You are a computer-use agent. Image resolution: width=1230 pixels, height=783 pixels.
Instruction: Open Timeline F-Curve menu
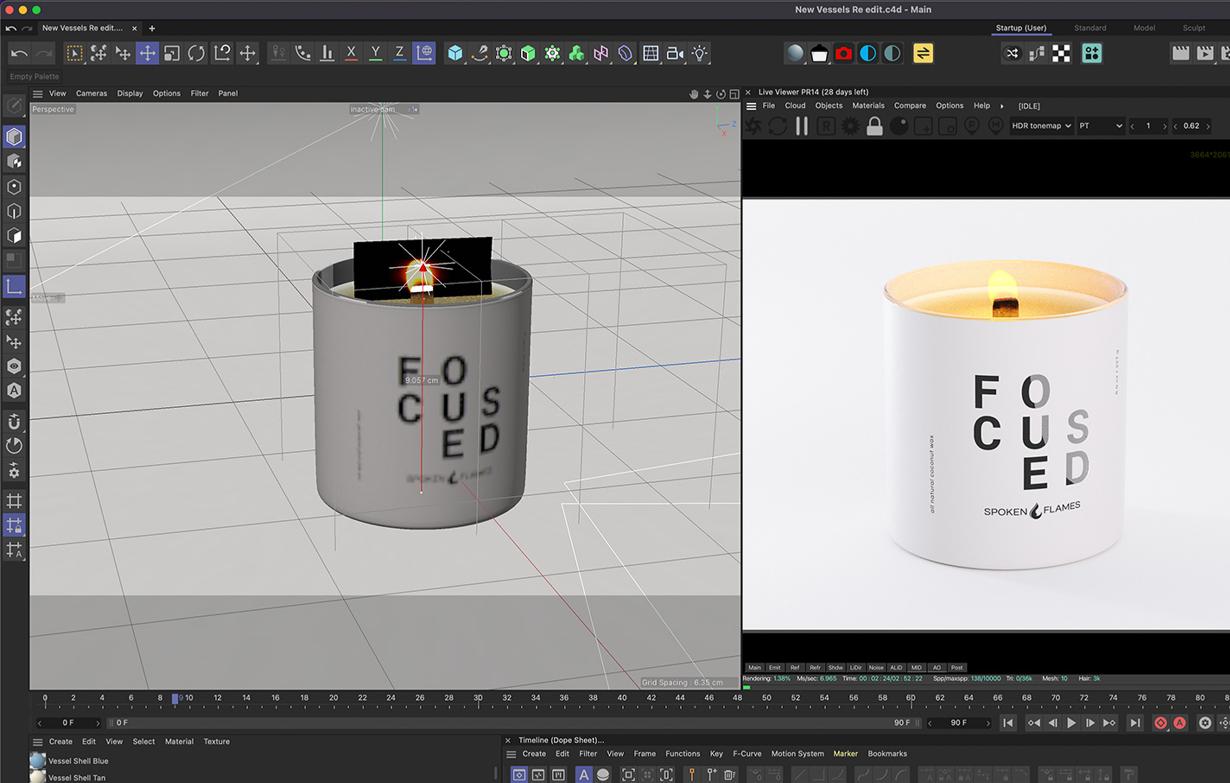[x=747, y=754]
